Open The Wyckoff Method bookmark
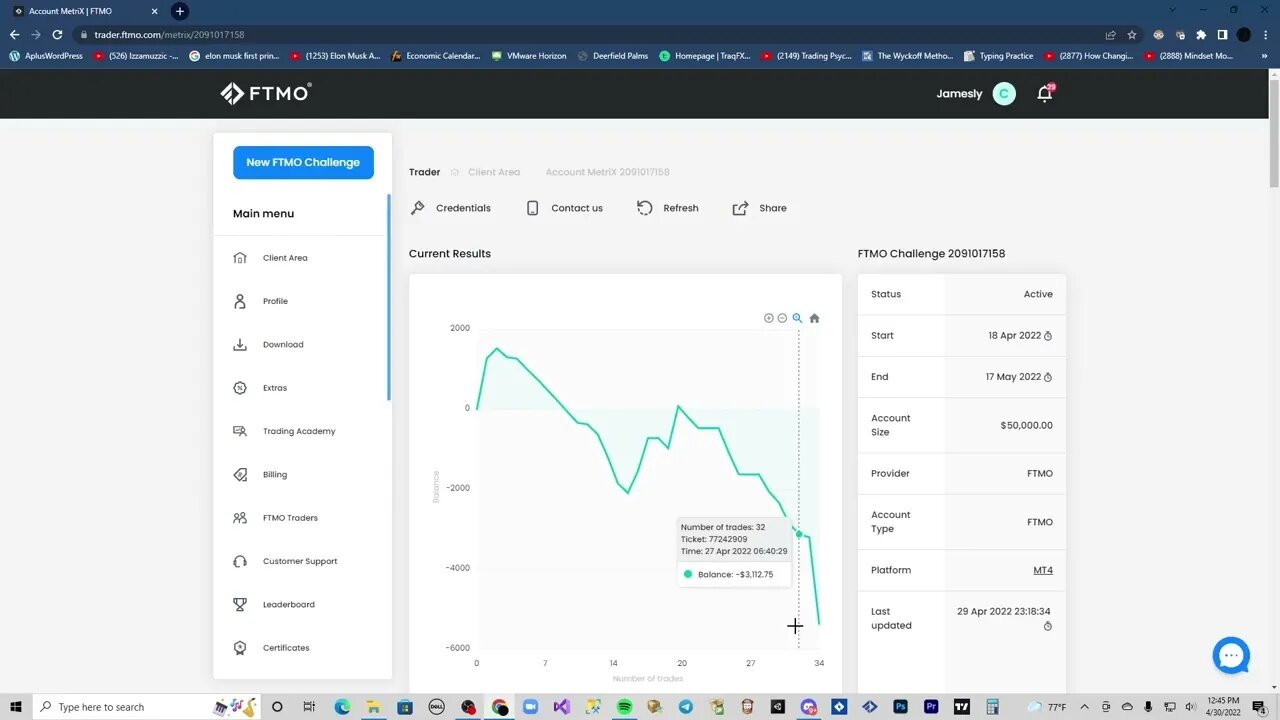The image size is (1280, 720). click(x=907, y=56)
